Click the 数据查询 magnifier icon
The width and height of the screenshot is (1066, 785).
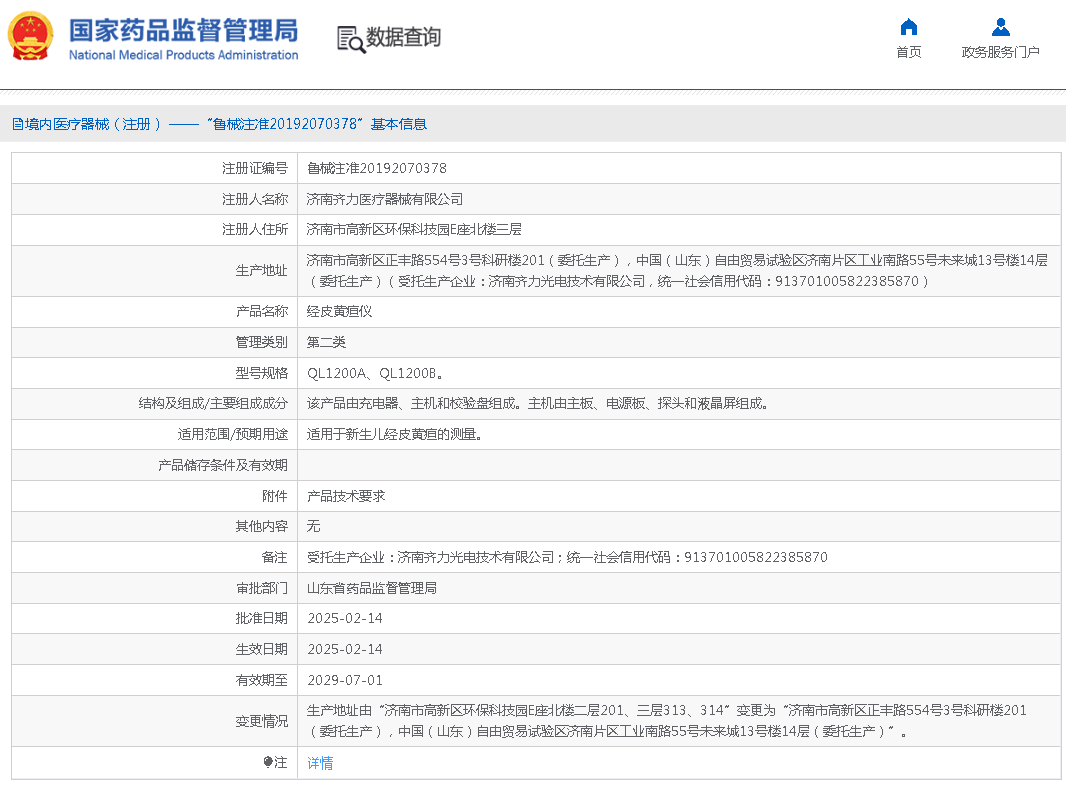349,39
